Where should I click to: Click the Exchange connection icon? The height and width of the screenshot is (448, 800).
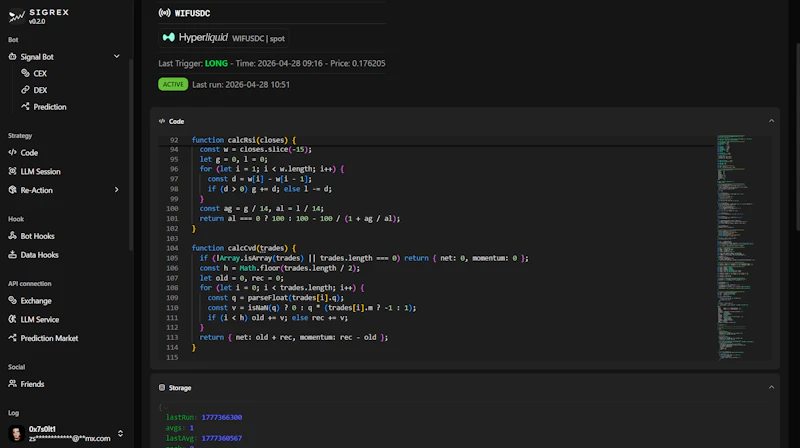[12, 300]
